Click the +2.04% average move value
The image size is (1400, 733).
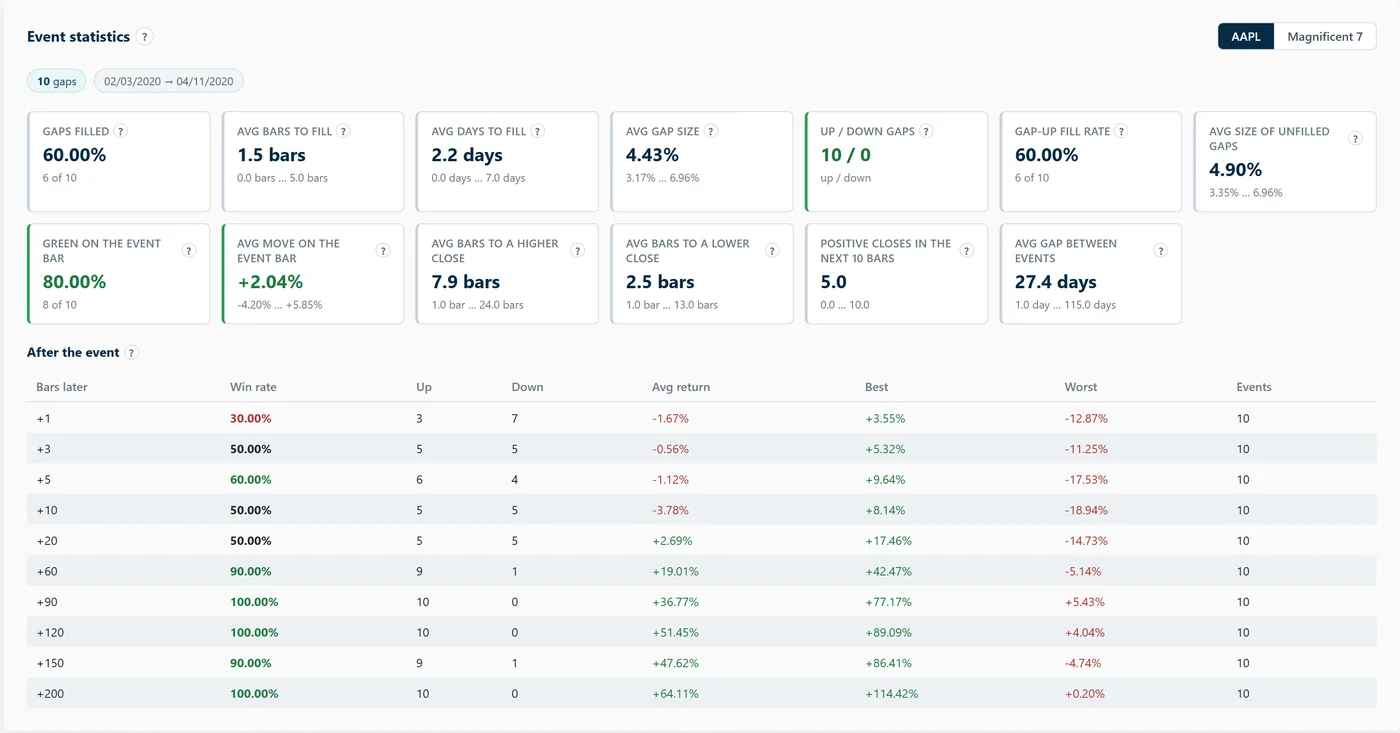270,282
